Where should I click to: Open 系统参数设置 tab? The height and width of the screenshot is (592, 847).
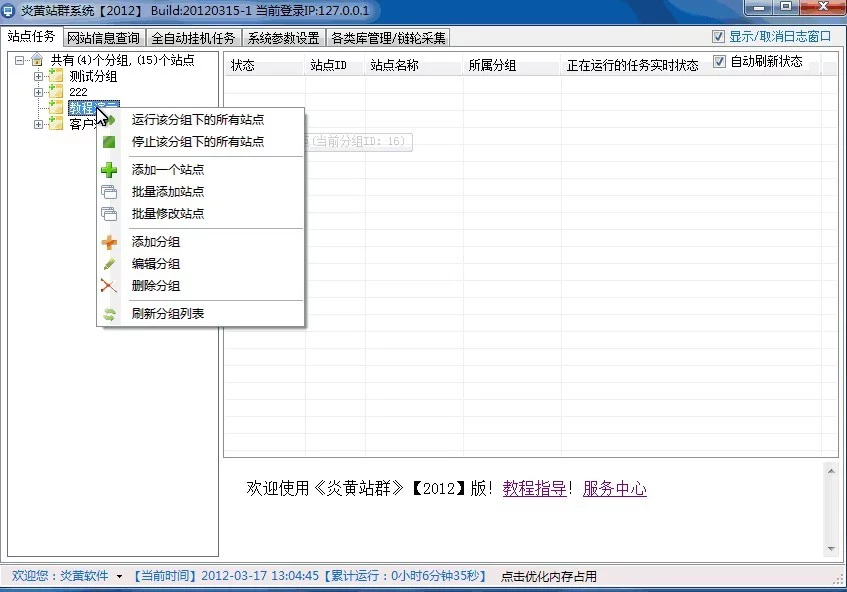284,38
